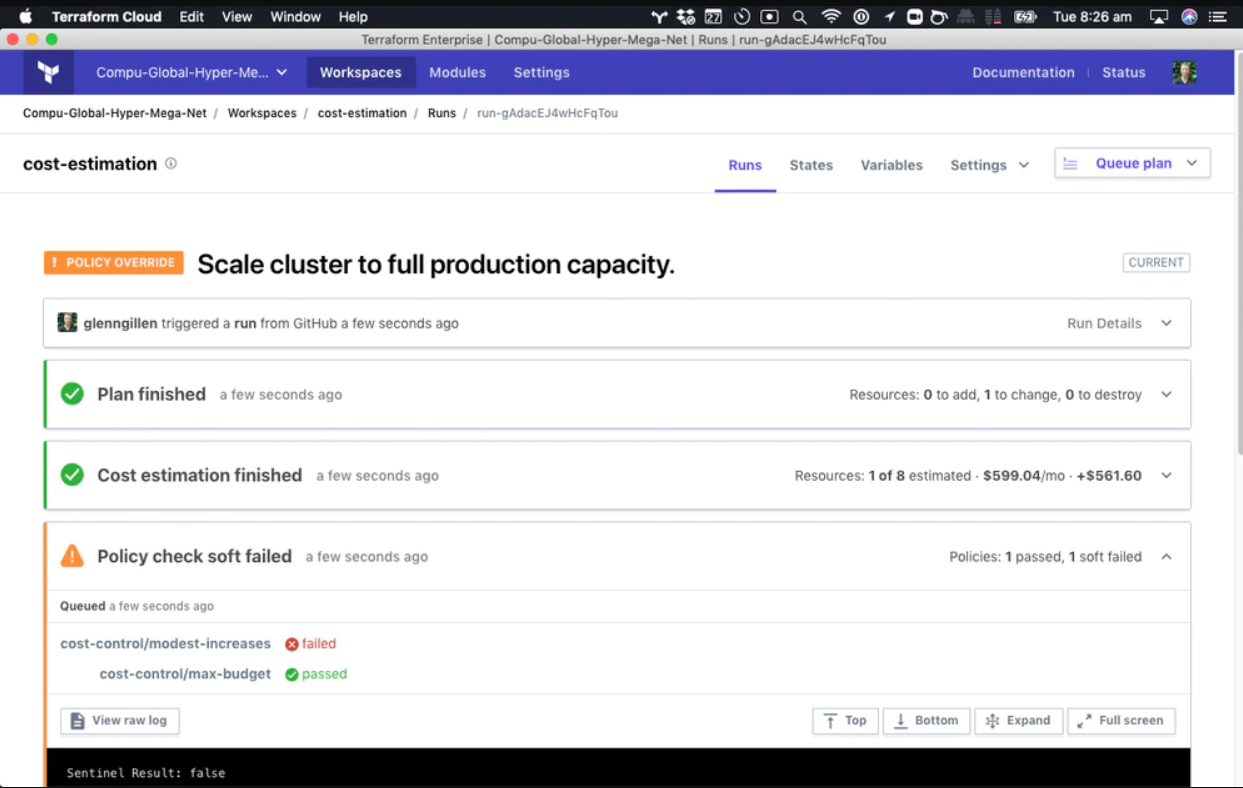Click the CURRENT badge near the run title

[x=1156, y=262]
